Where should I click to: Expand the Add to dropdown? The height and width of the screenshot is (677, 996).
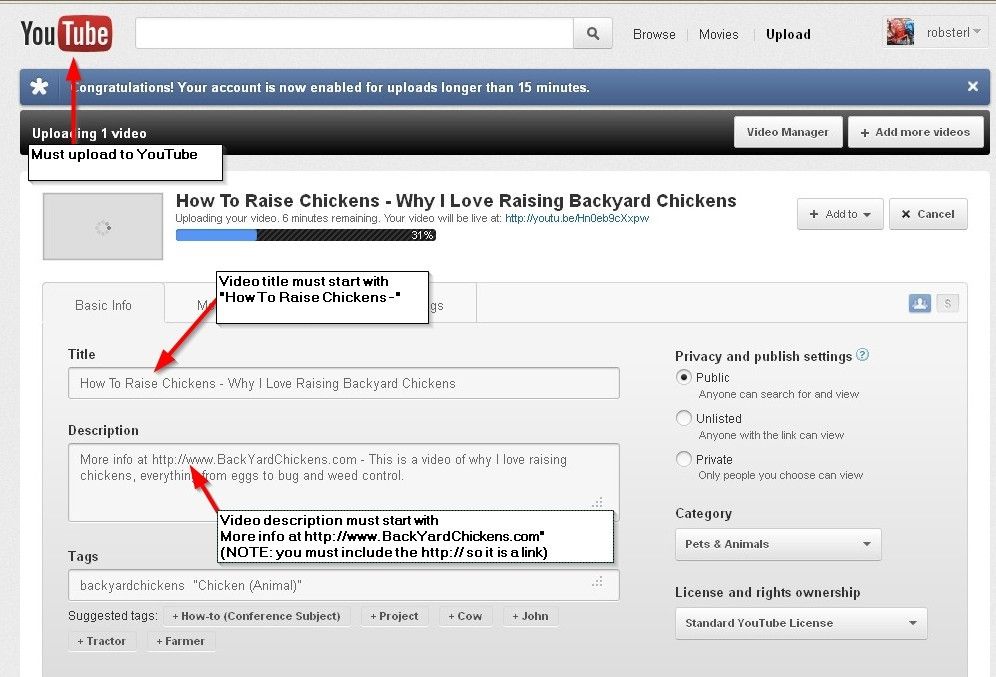click(x=840, y=214)
